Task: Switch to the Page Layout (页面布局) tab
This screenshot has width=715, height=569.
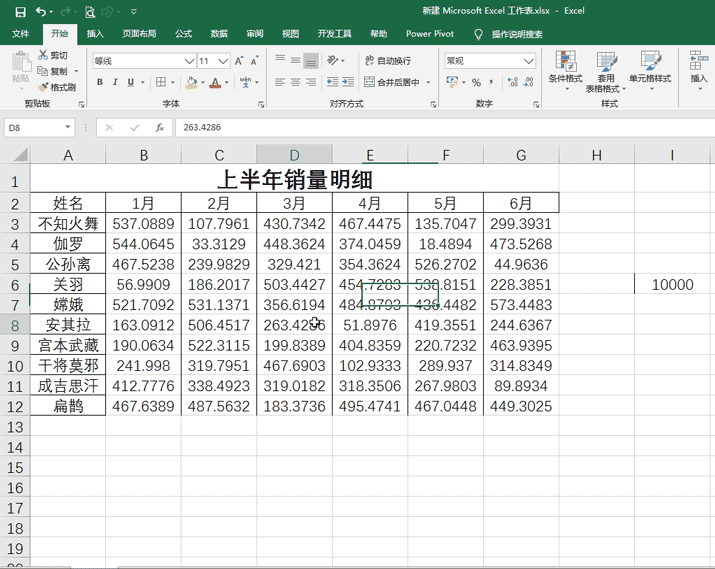Action: [140, 34]
